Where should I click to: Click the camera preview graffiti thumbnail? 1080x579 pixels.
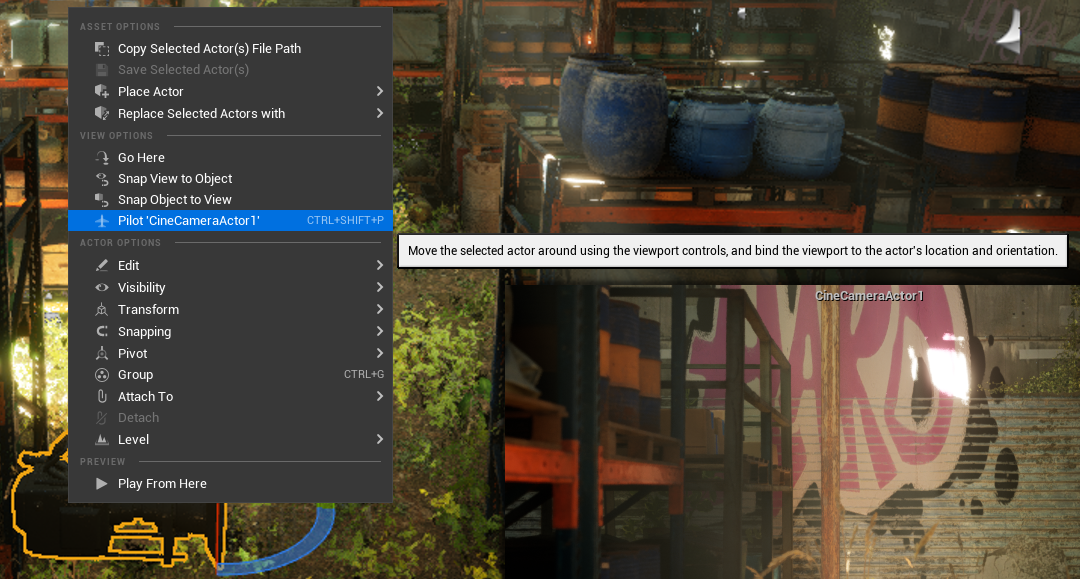[x=792, y=432]
